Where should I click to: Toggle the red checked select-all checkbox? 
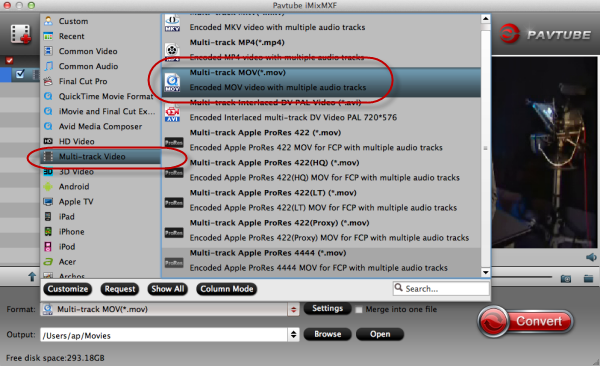pos(10,60)
